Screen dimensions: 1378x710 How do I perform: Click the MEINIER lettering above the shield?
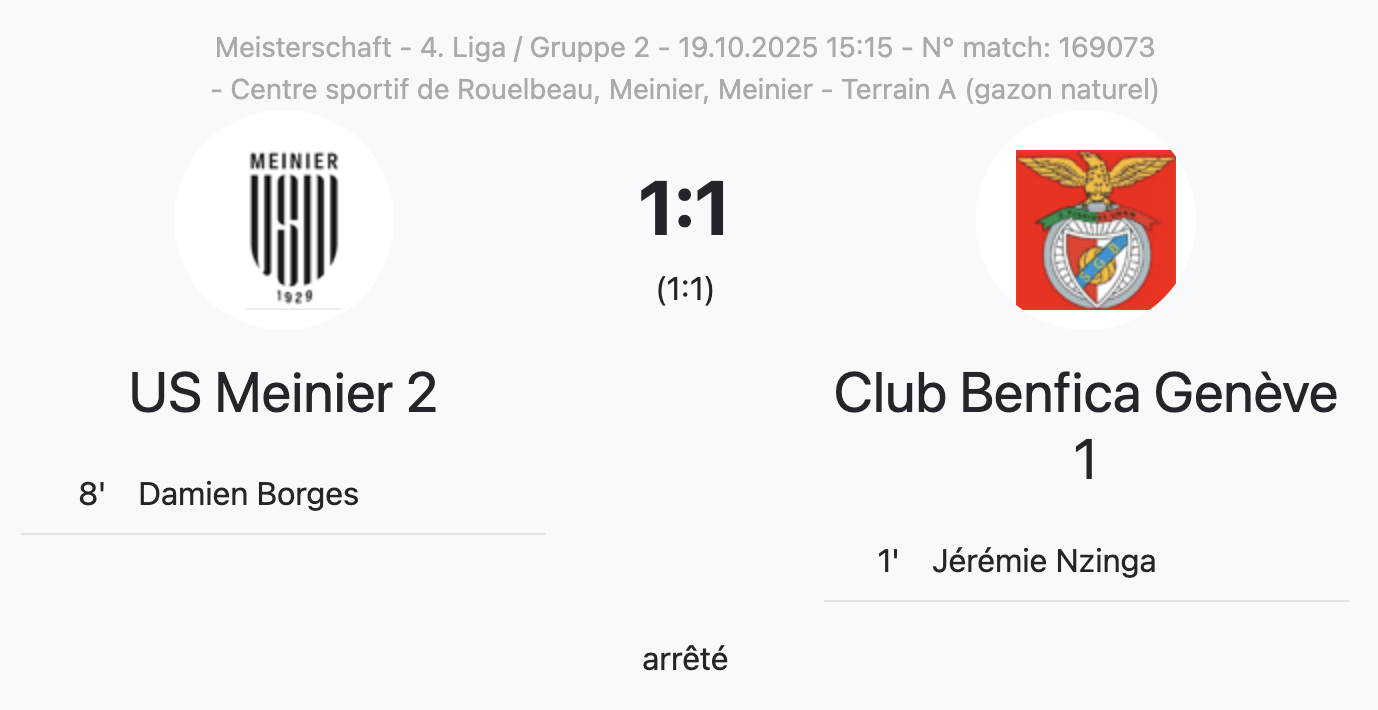(293, 160)
